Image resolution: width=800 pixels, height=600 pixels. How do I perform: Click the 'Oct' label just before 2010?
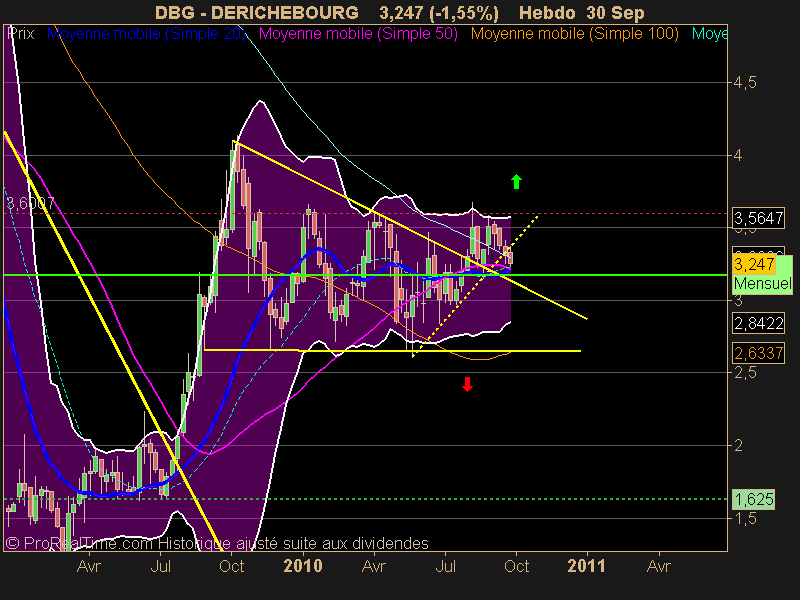click(232, 566)
